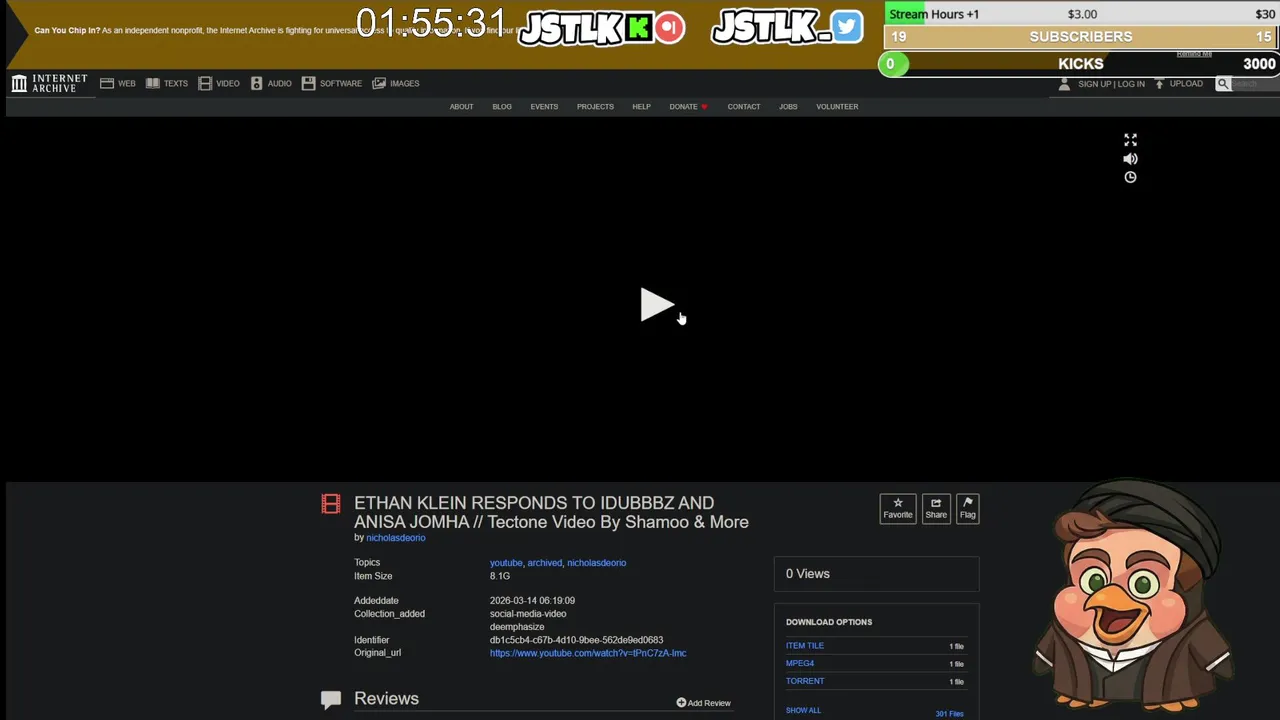Click the Share button
Image resolution: width=1280 pixels, height=720 pixels.
point(936,508)
